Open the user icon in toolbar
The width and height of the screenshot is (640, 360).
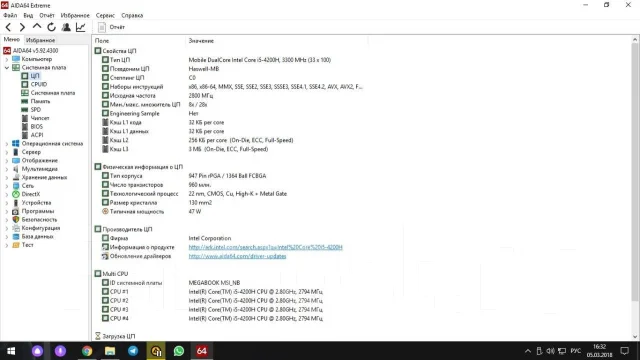(66, 27)
